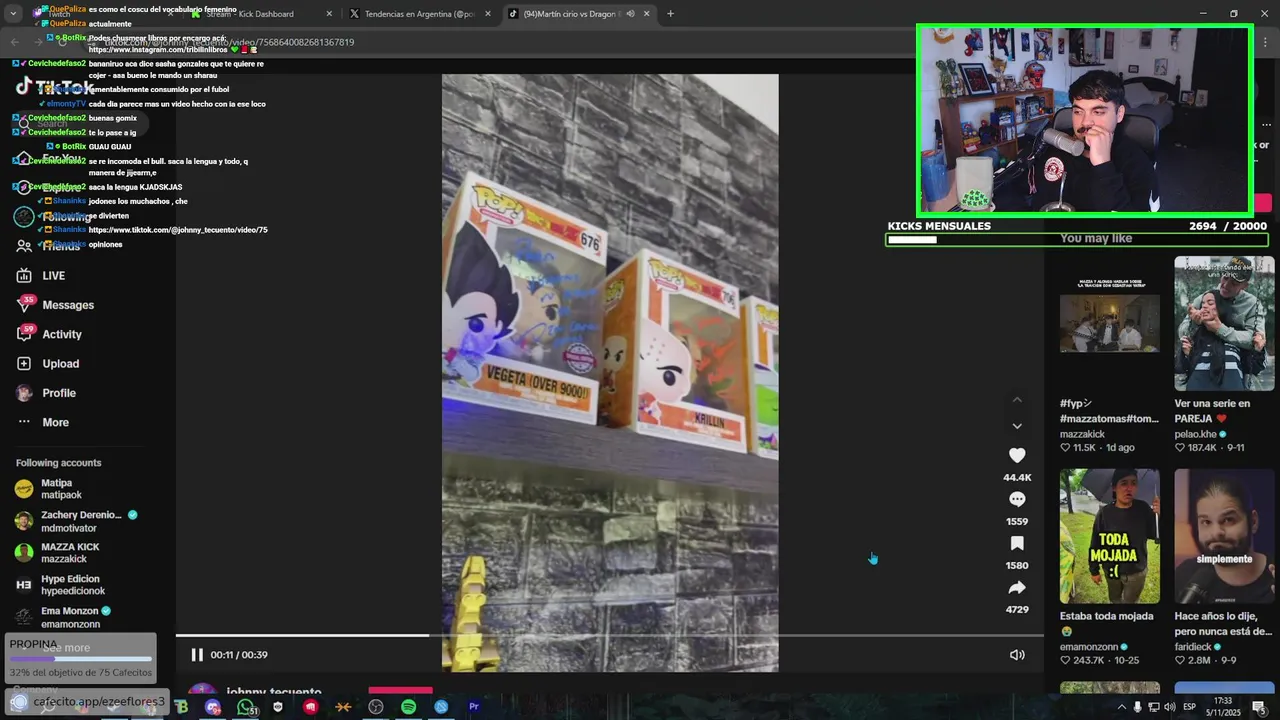
Task: Mute audio on the TikTok browser tab
Action: point(631,14)
